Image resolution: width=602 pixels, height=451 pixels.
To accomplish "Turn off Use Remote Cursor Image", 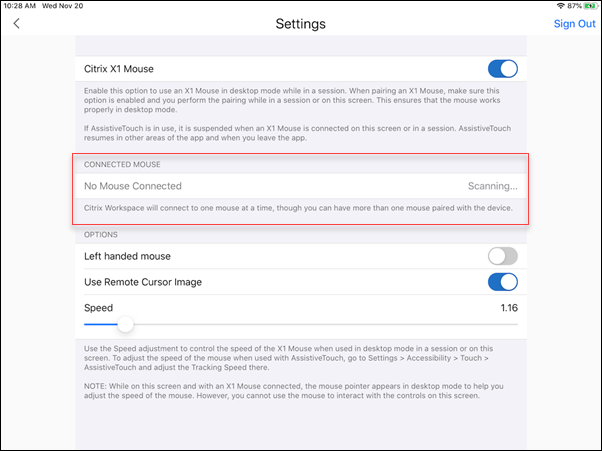I will pos(502,282).
